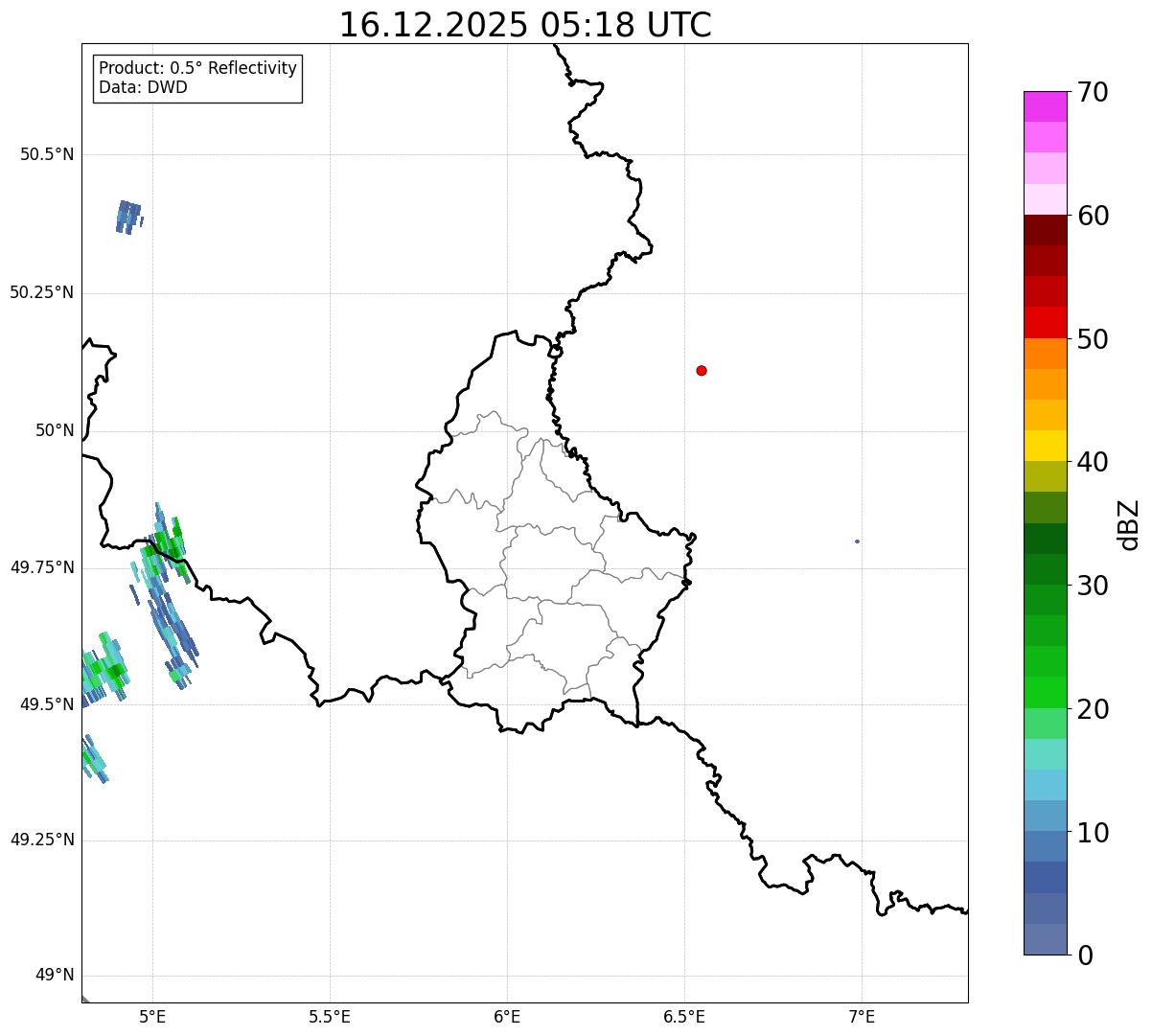Screen dimensions: 1152x1036
Task: Click the 49.75°N latitude label
Action: pyautogui.click(x=41, y=567)
